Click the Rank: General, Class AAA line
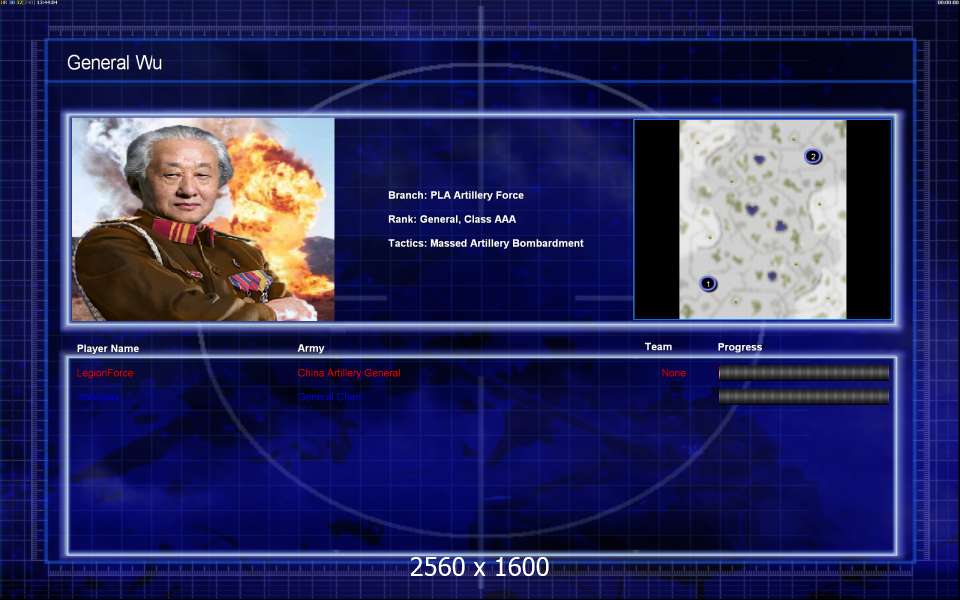 tap(452, 219)
